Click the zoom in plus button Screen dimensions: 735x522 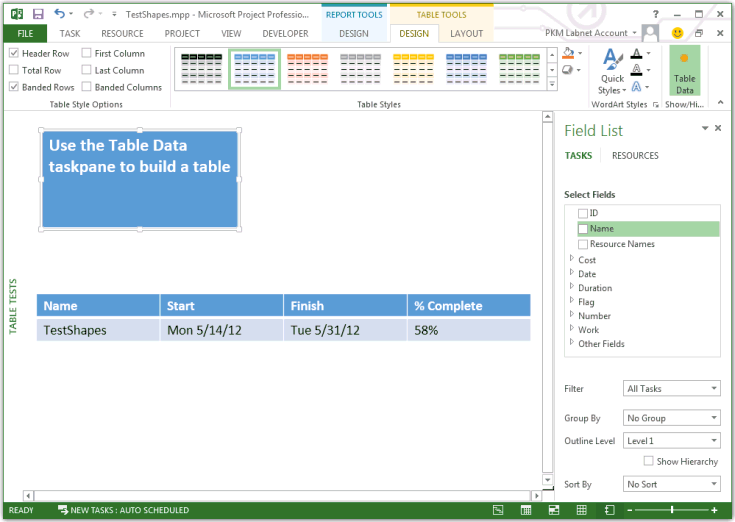pyautogui.click(x=714, y=510)
